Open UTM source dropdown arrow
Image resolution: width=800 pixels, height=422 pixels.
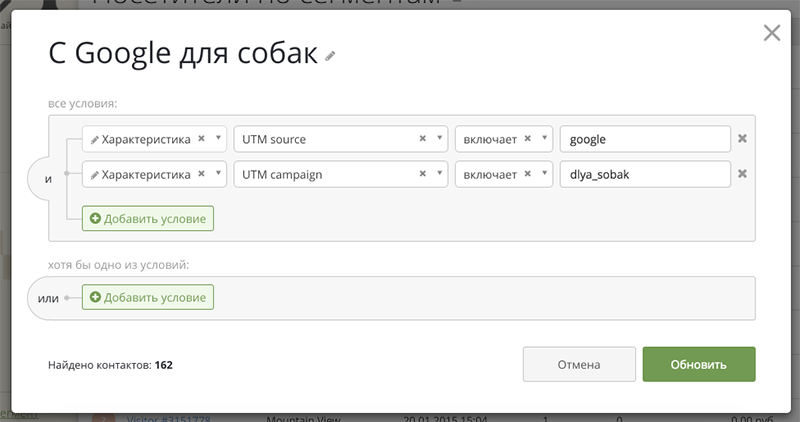[x=439, y=138]
